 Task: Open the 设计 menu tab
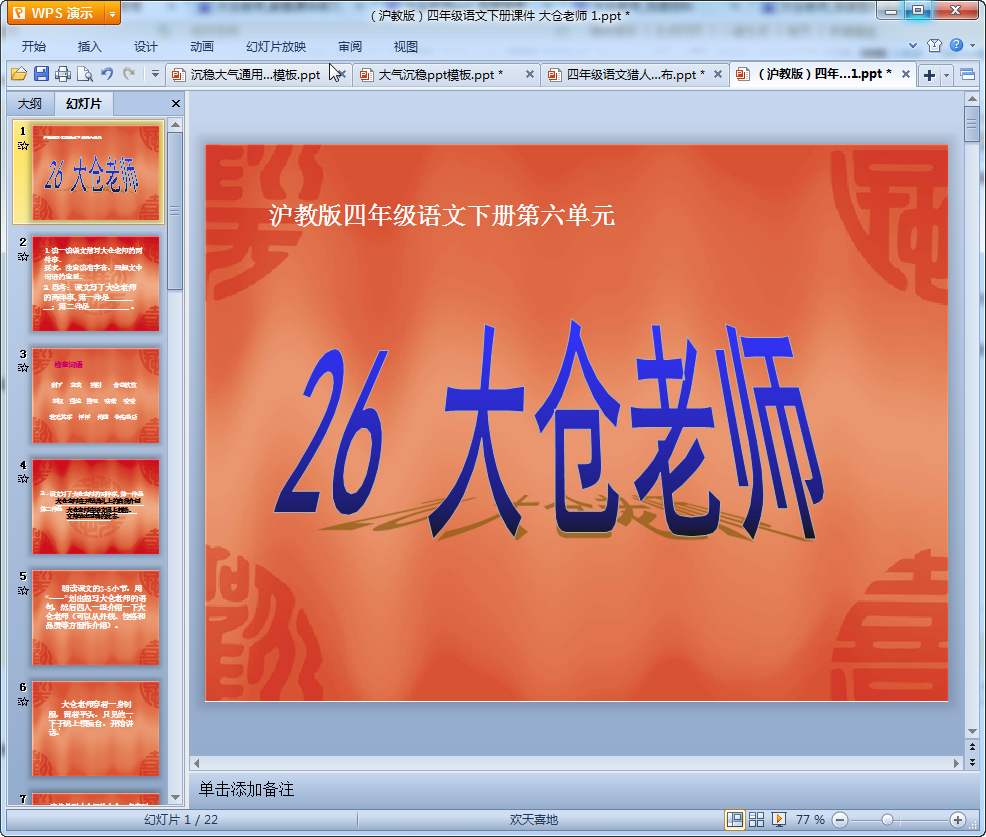tap(145, 47)
